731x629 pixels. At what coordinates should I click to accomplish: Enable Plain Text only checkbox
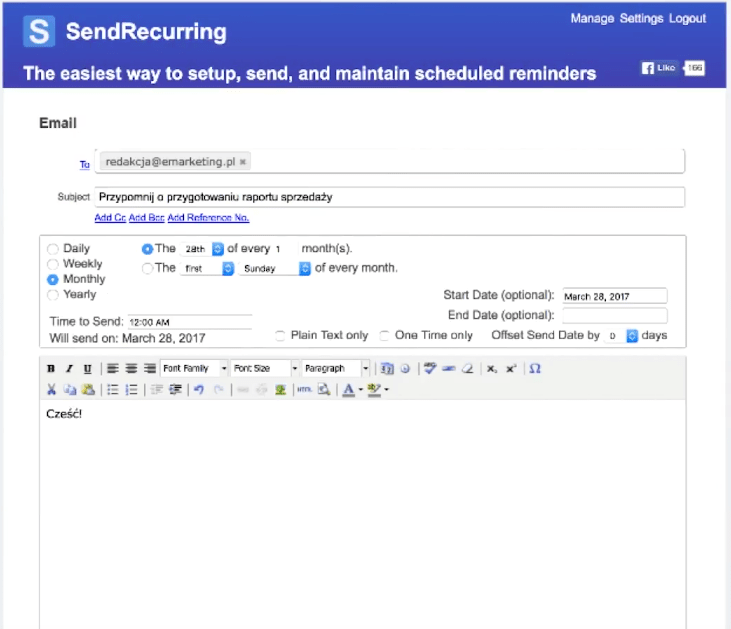pyautogui.click(x=280, y=335)
